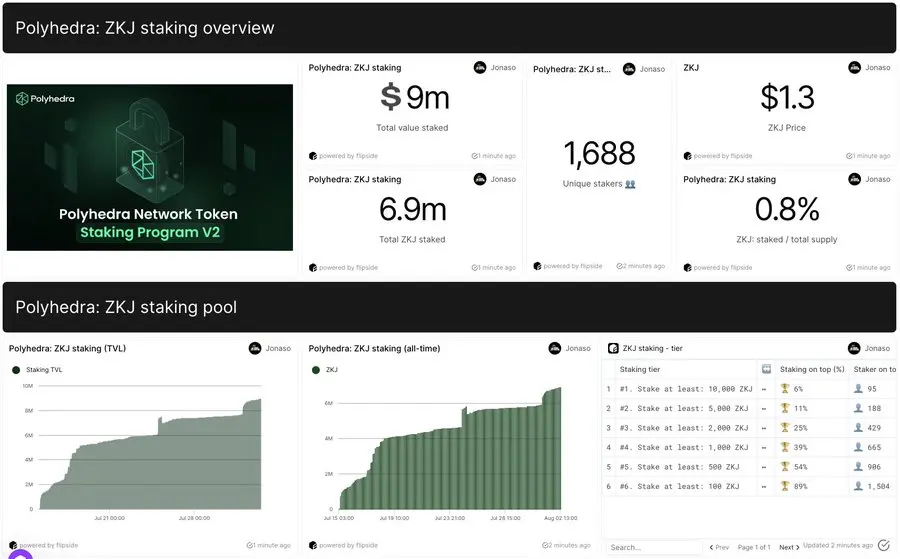
Task: Click the collapse column icon in tier table header
Action: tap(766, 369)
